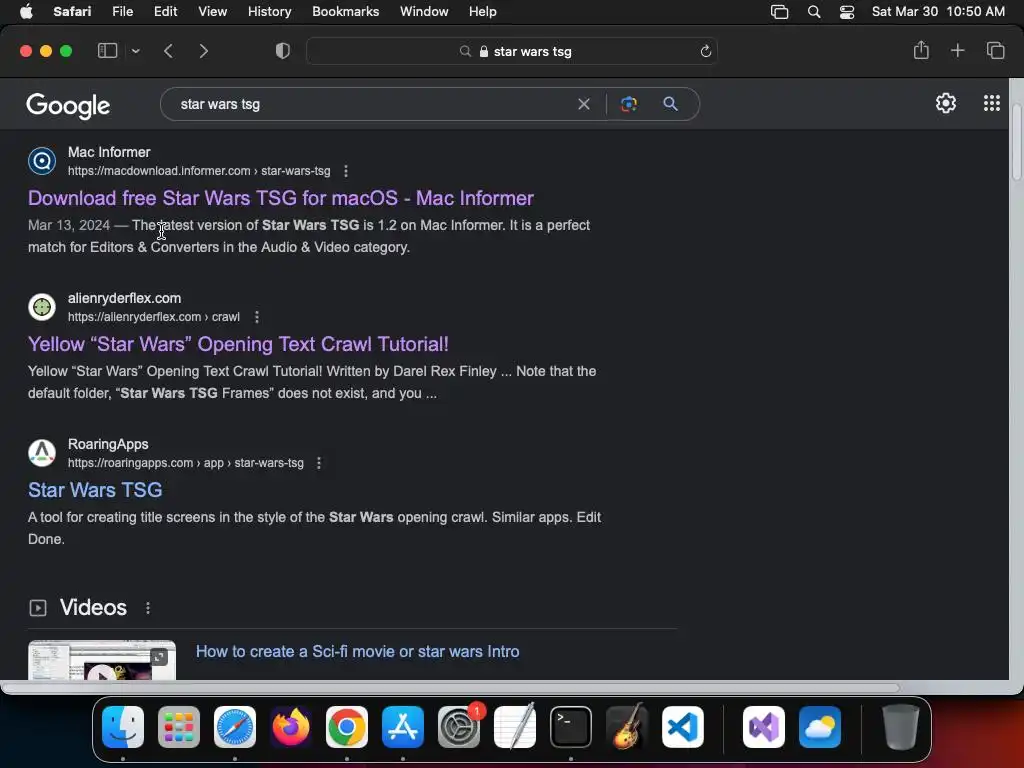This screenshot has width=1024, height=768.
Task: Open the Share sheet icon
Action: point(921,50)
